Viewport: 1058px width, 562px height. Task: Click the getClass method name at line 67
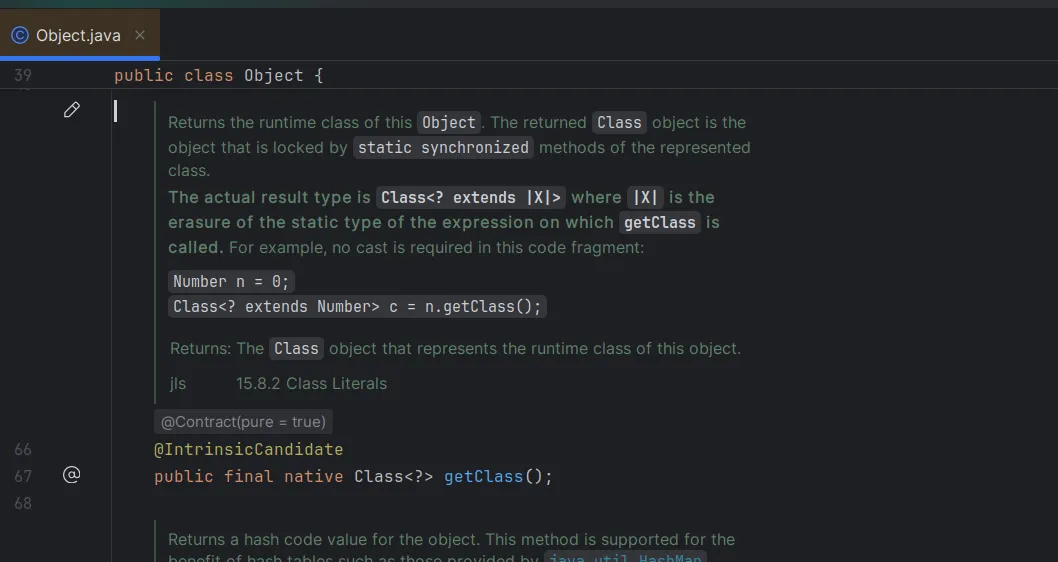[x=483, y=476]
